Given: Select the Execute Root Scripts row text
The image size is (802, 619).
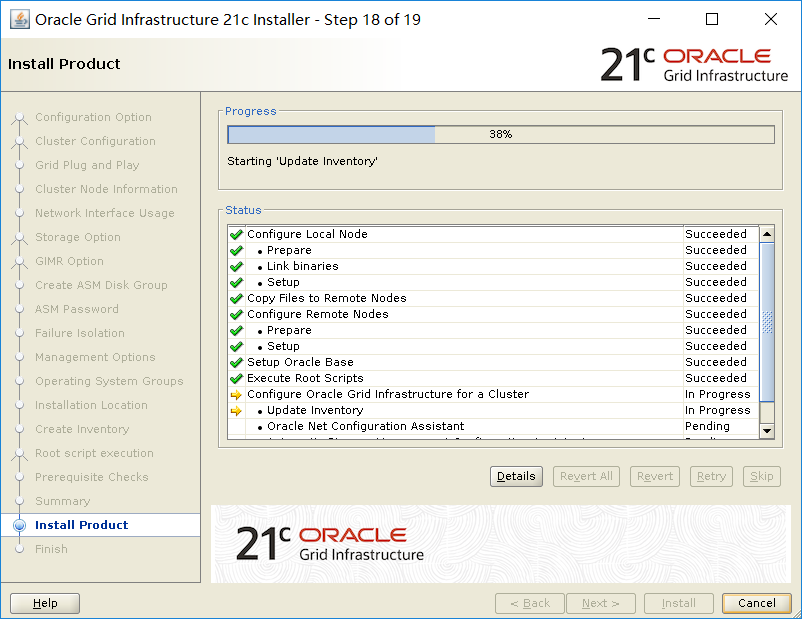Looking at the screenshot, I should tap(305, 378).
